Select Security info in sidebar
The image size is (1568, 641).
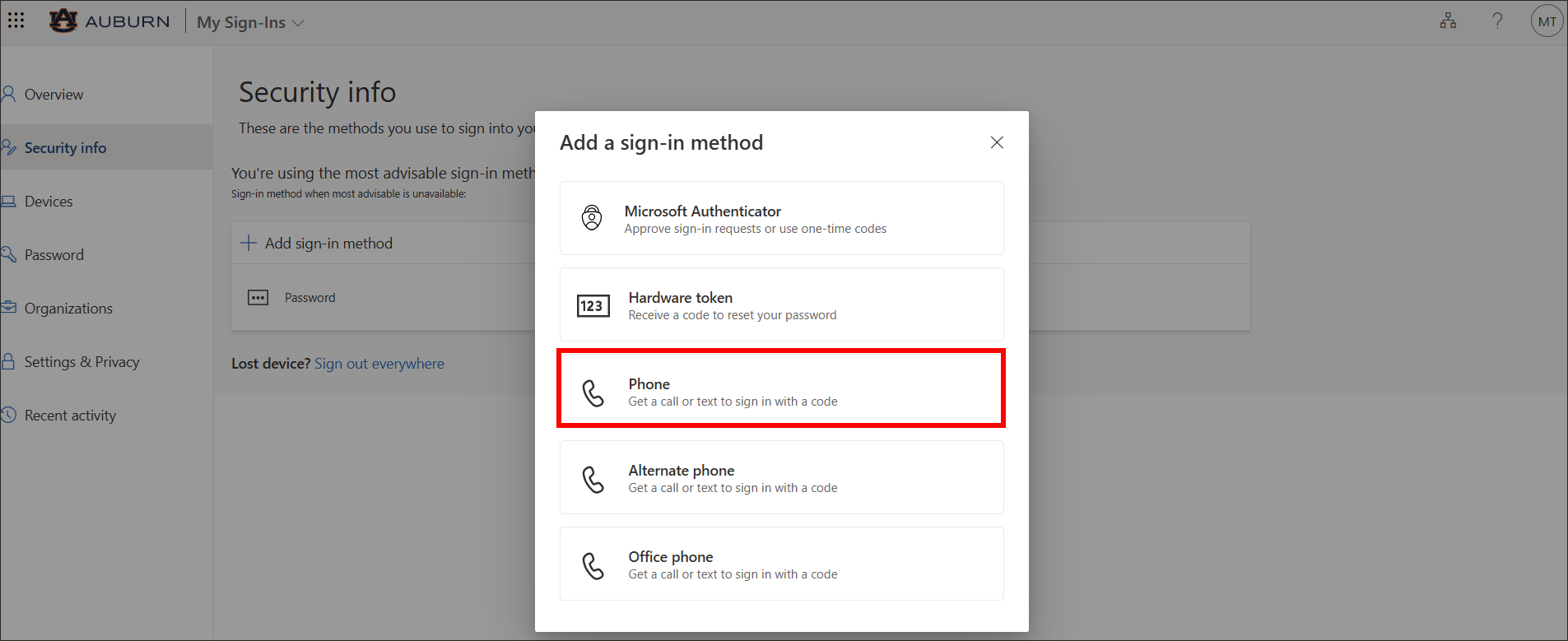tap(107, 147)
